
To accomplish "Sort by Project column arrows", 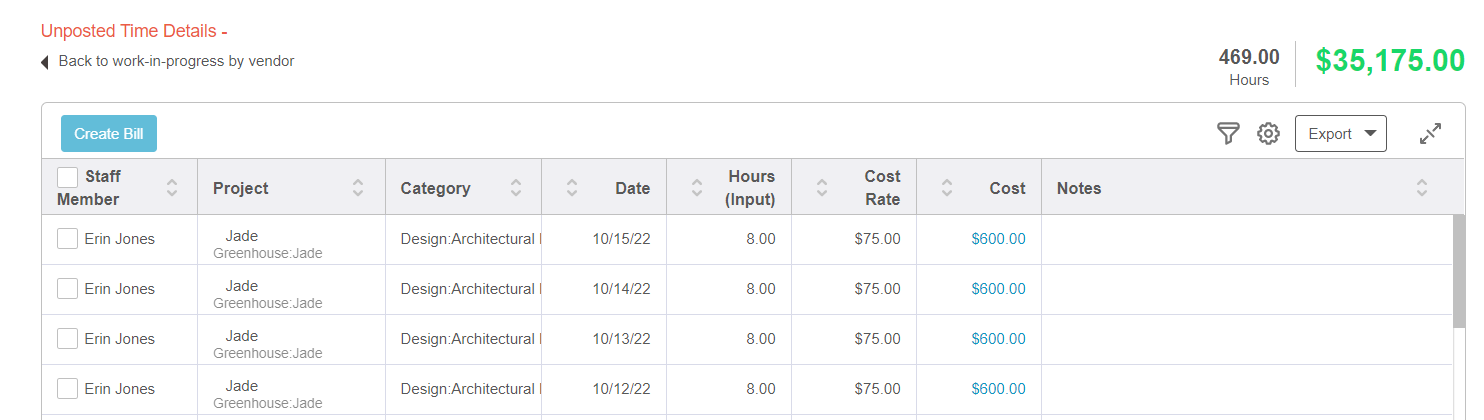I will click(358, 188).
